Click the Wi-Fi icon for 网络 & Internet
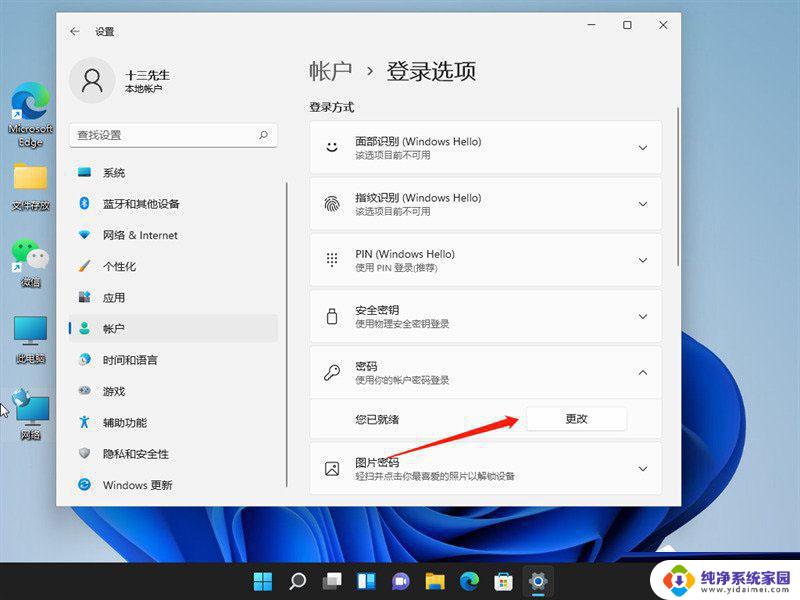800x600 pixels. [x=85, y=235]
